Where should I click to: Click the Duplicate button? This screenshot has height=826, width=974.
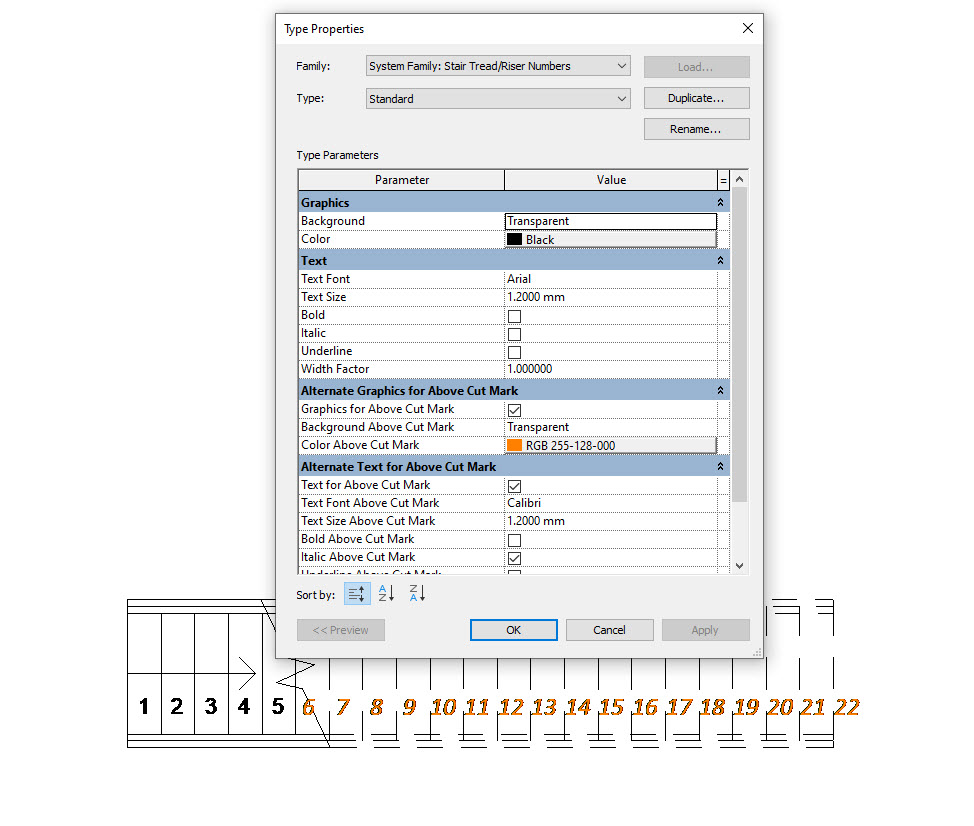click(x=696, y=97)
